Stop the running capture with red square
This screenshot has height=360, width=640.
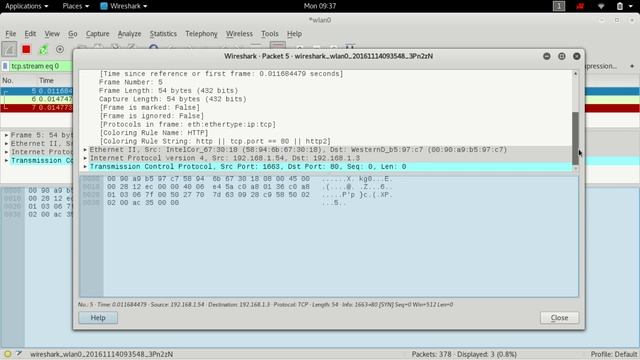(x=26, y=49)
